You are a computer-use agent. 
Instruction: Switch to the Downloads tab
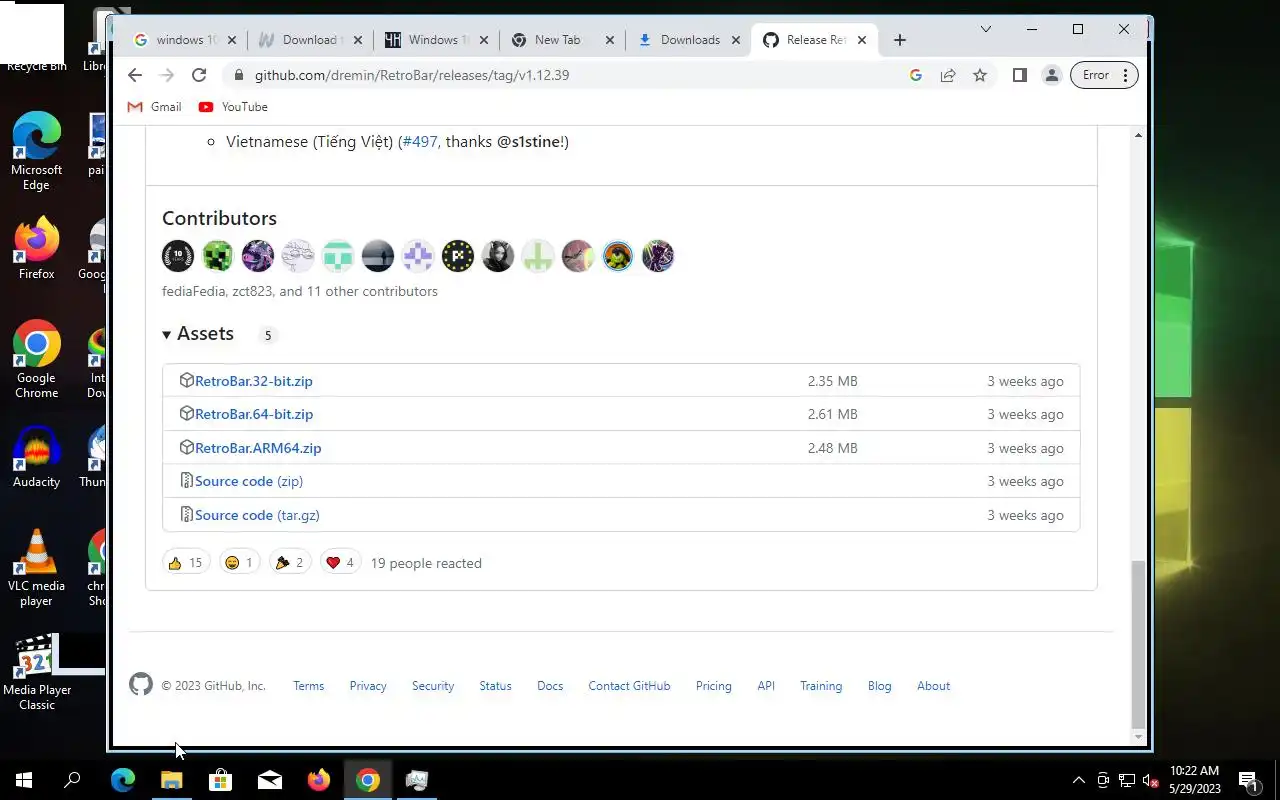click(x=688, y=40)
